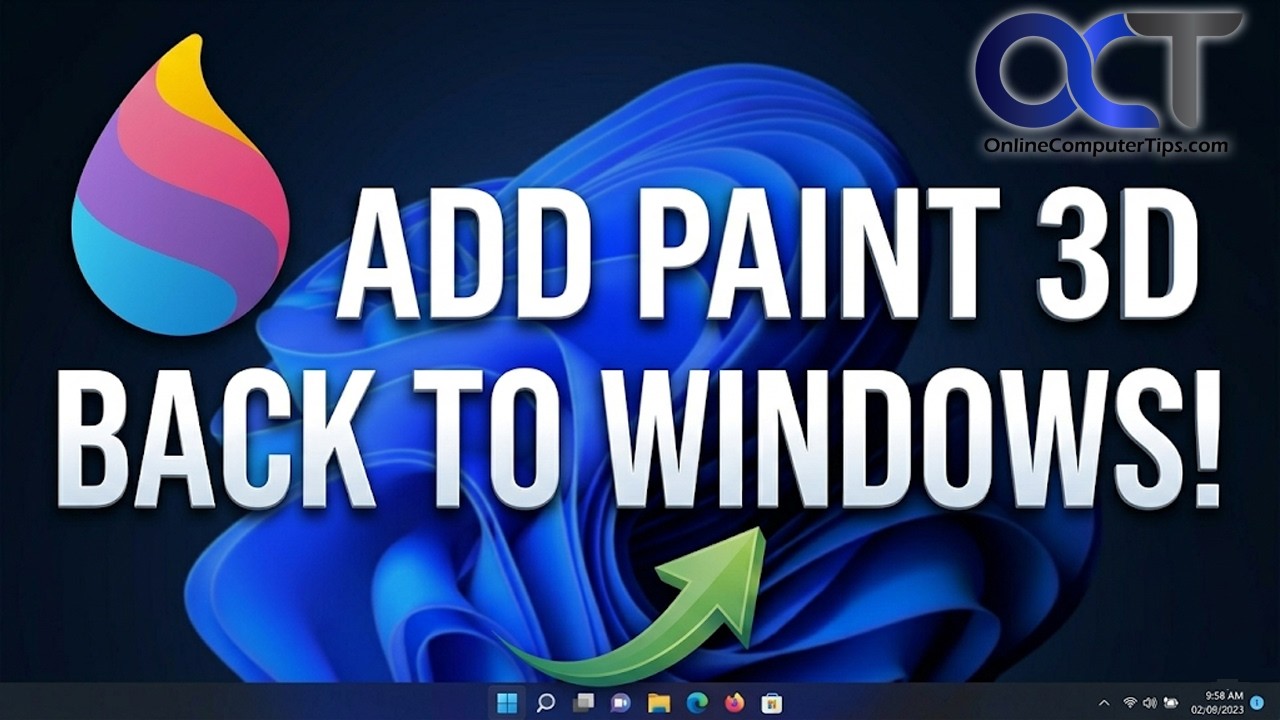Launch Microsoft Edge from the taskbar
Viewport: 1280px width, 720px height.
click(x=696, y=702)
